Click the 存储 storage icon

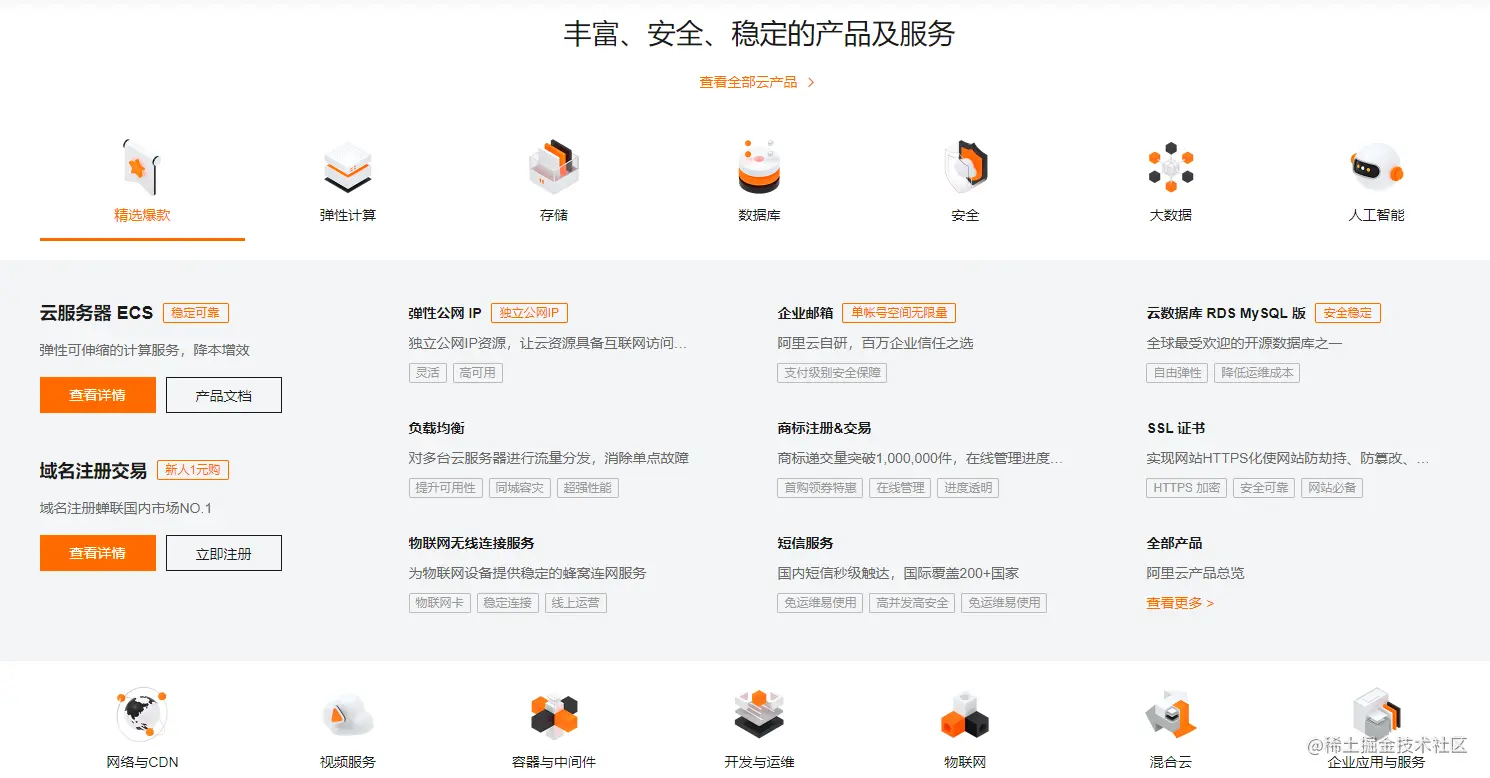(554, 167)
